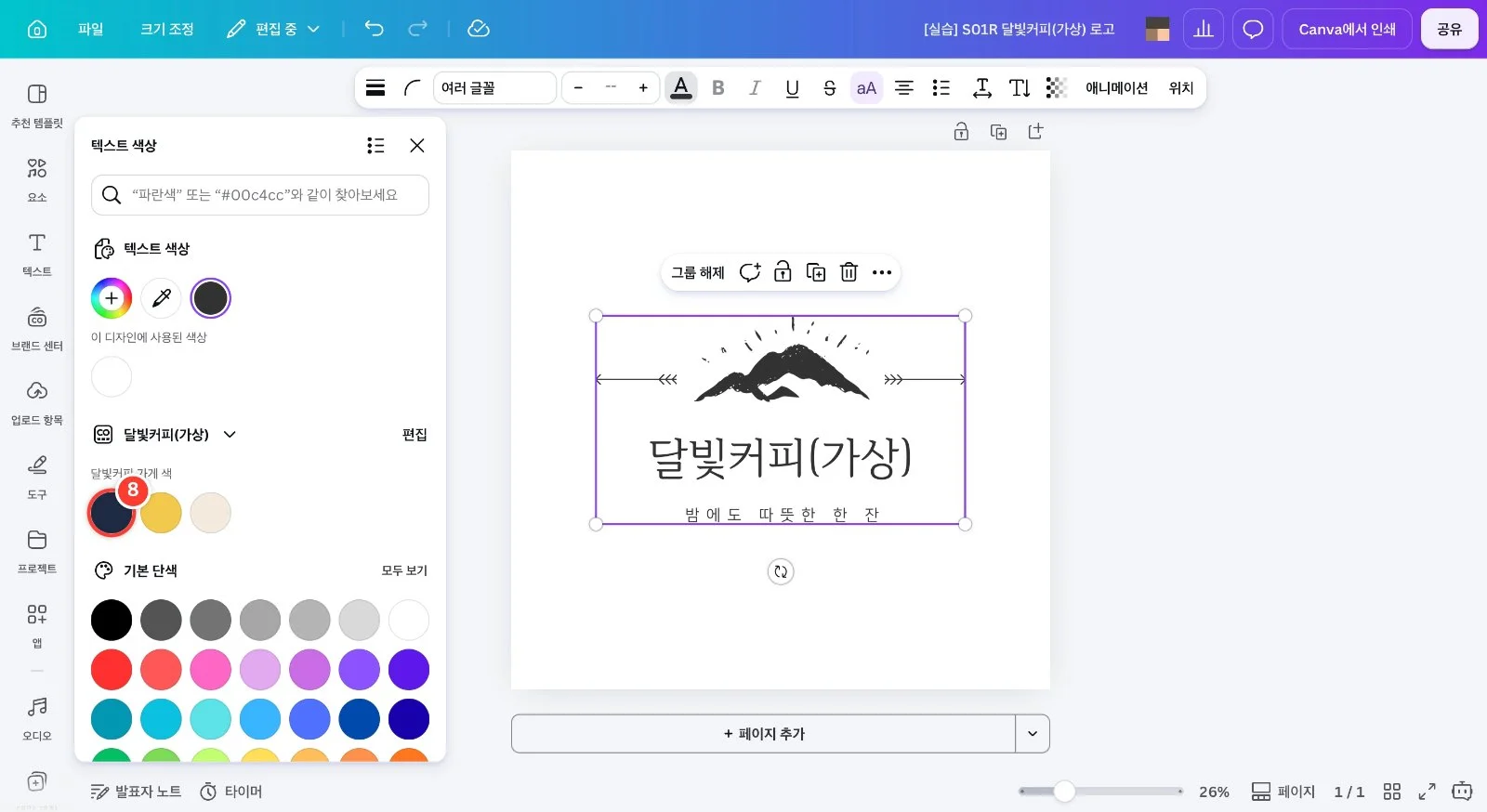
Task: Open the Position toolbar option
Action: click(x=1181, y=87)
